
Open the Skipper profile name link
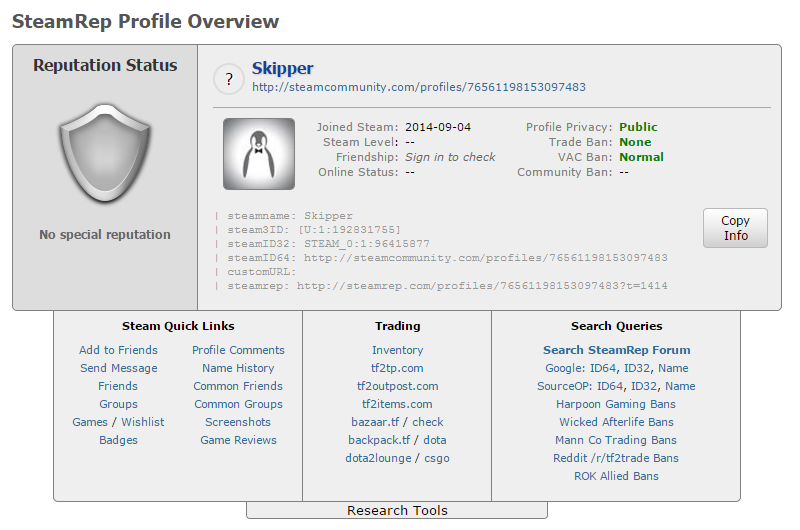282,69
